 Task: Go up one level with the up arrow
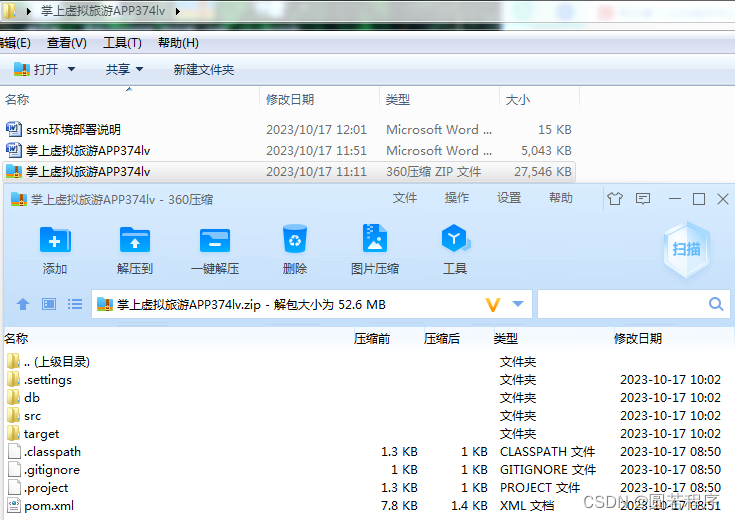tap(22, 304)
